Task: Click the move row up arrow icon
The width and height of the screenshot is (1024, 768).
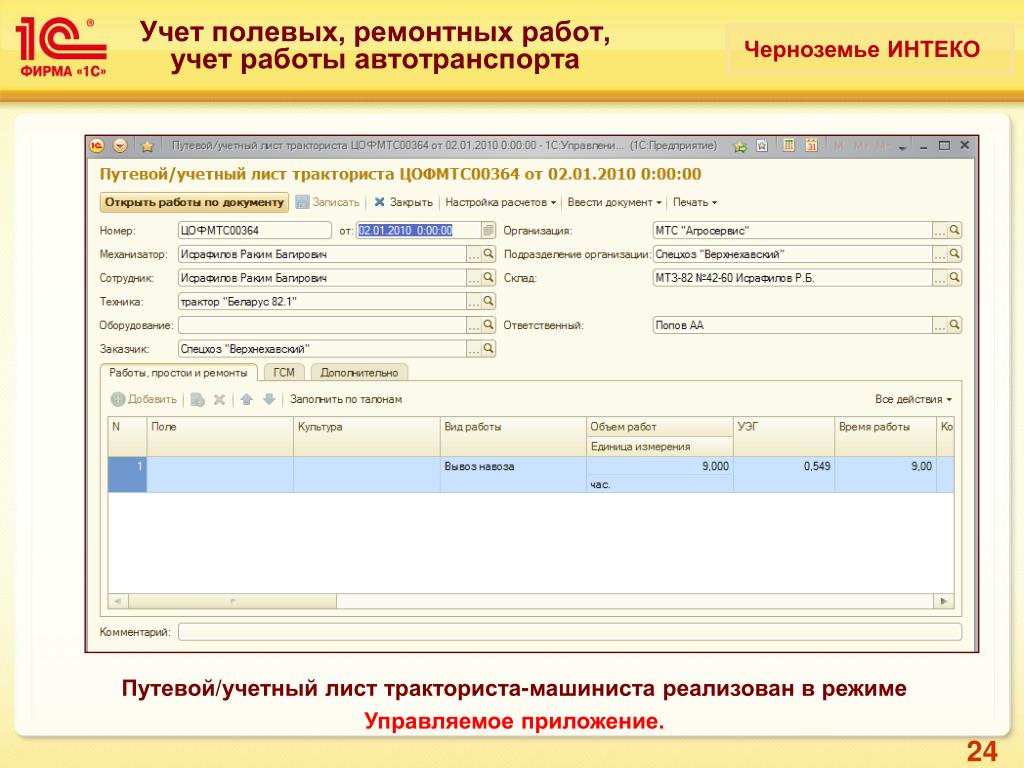Action: pos(246,399)
